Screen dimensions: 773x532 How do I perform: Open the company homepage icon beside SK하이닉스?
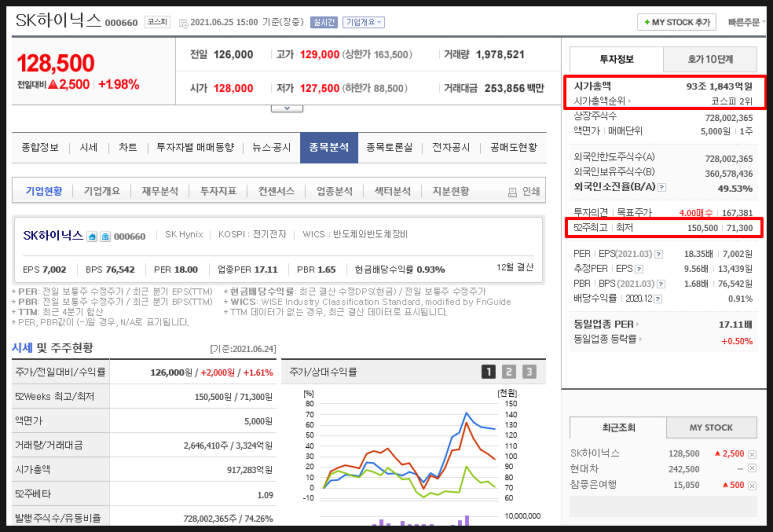coord(92,237)
